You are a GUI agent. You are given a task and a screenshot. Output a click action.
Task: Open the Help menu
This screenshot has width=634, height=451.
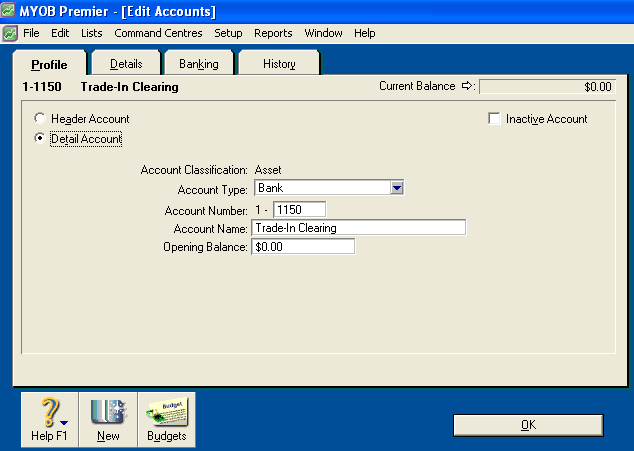click(x=364, y=33)
